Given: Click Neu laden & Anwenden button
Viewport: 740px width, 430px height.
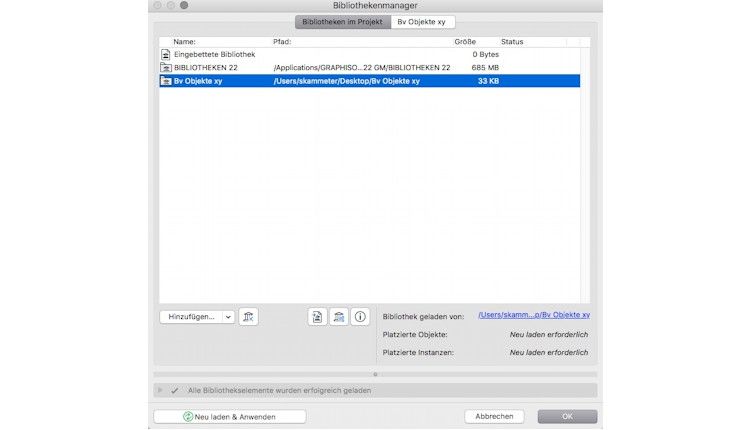Looking at the screenshot, I should 230,416.
